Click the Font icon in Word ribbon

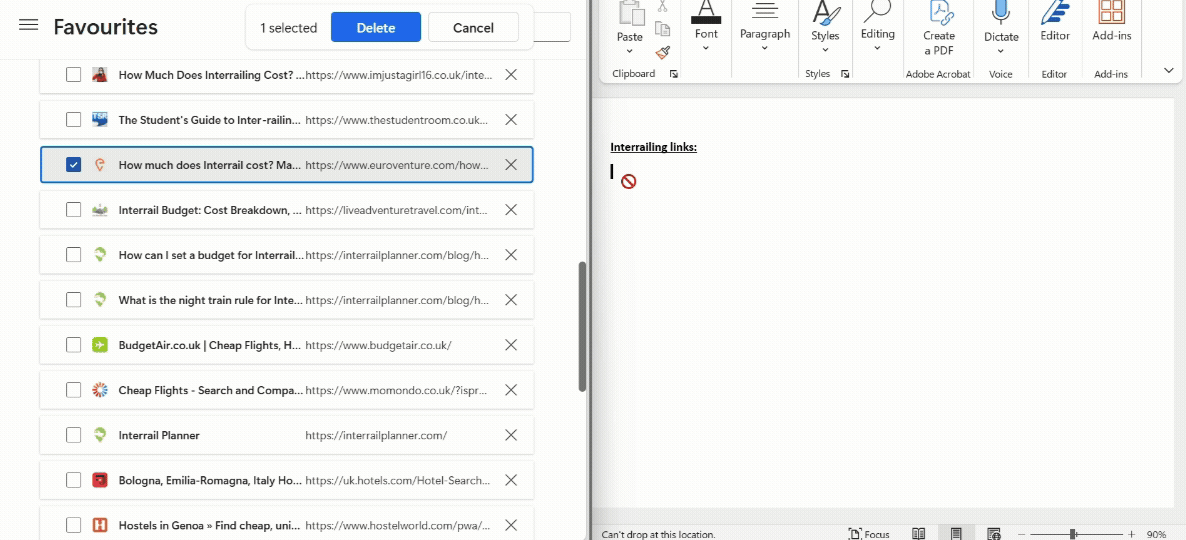[706, 11]
